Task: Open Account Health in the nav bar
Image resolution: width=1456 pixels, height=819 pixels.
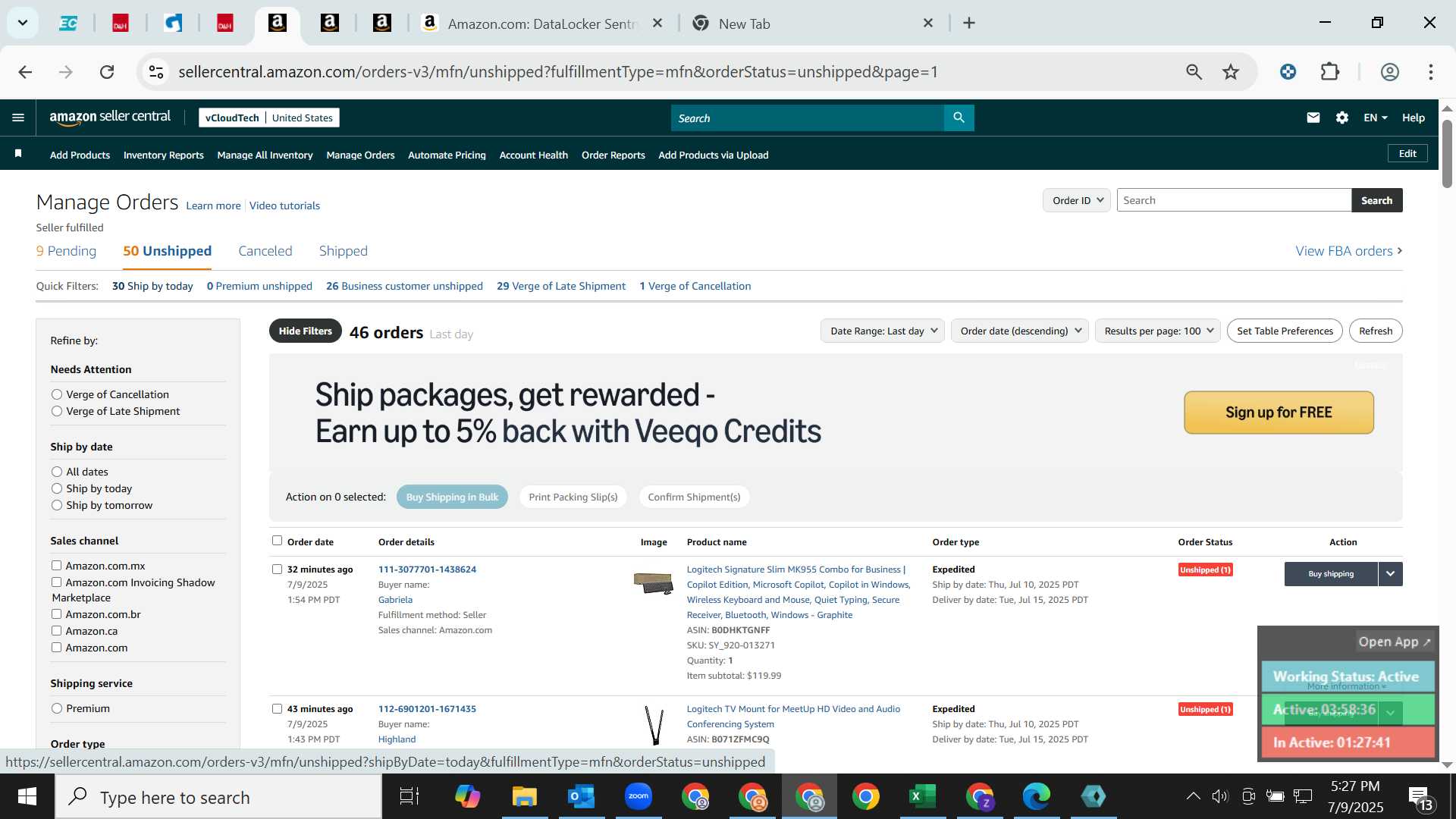Action: (x=533, y=155)
